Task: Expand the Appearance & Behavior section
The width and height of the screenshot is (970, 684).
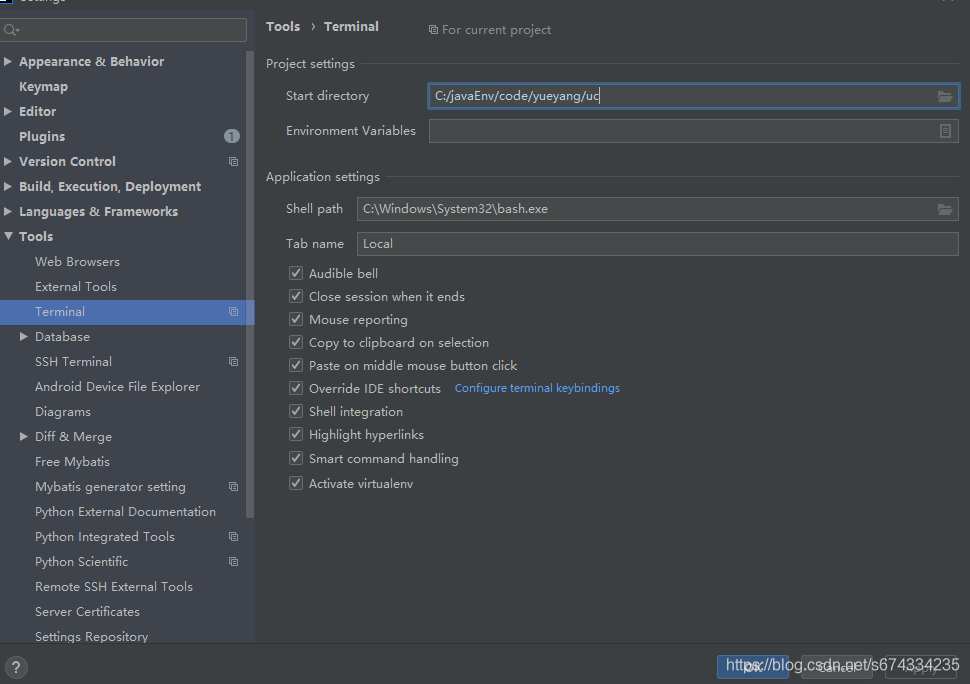Action: [8, 61]
